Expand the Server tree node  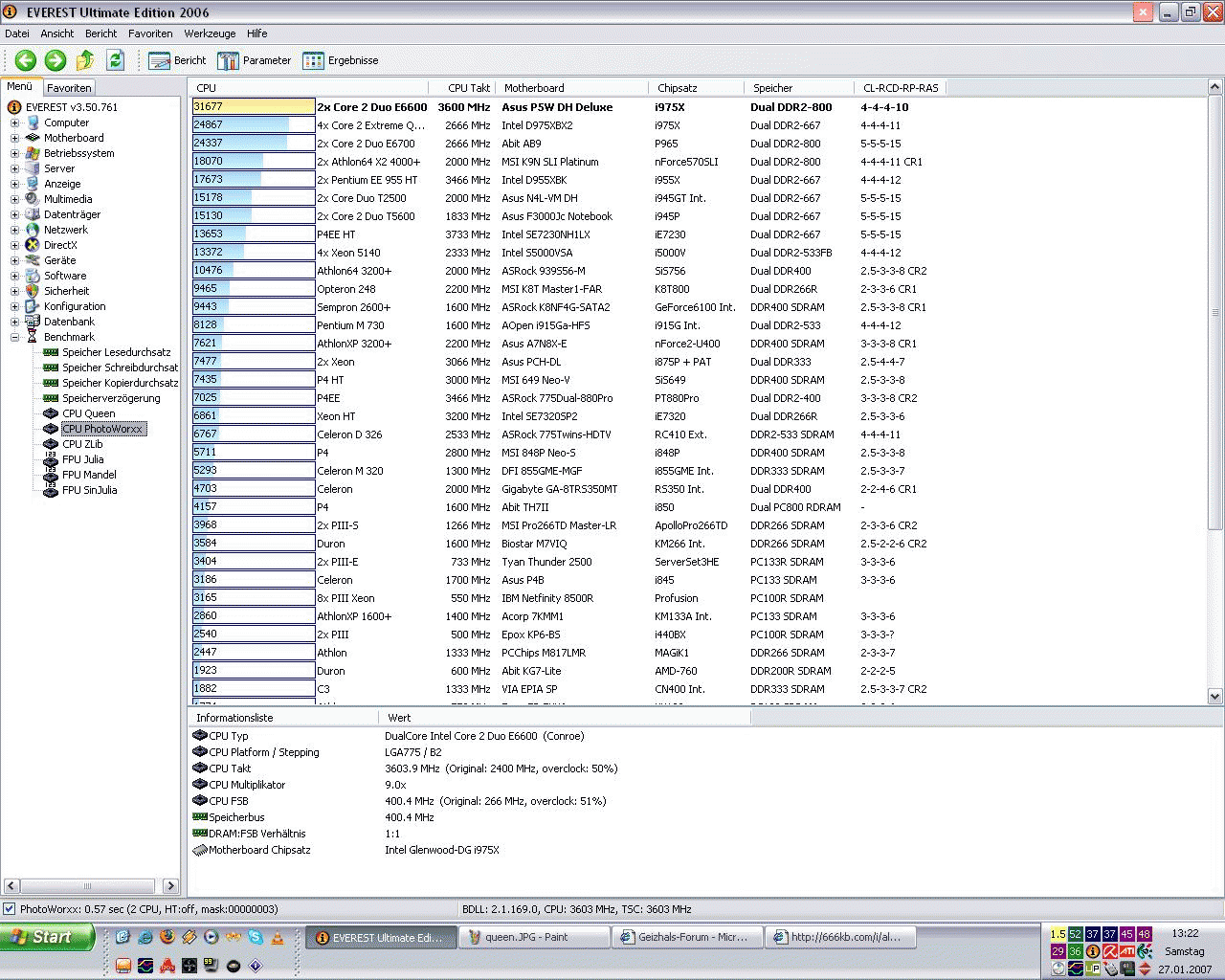click(14, 168)
